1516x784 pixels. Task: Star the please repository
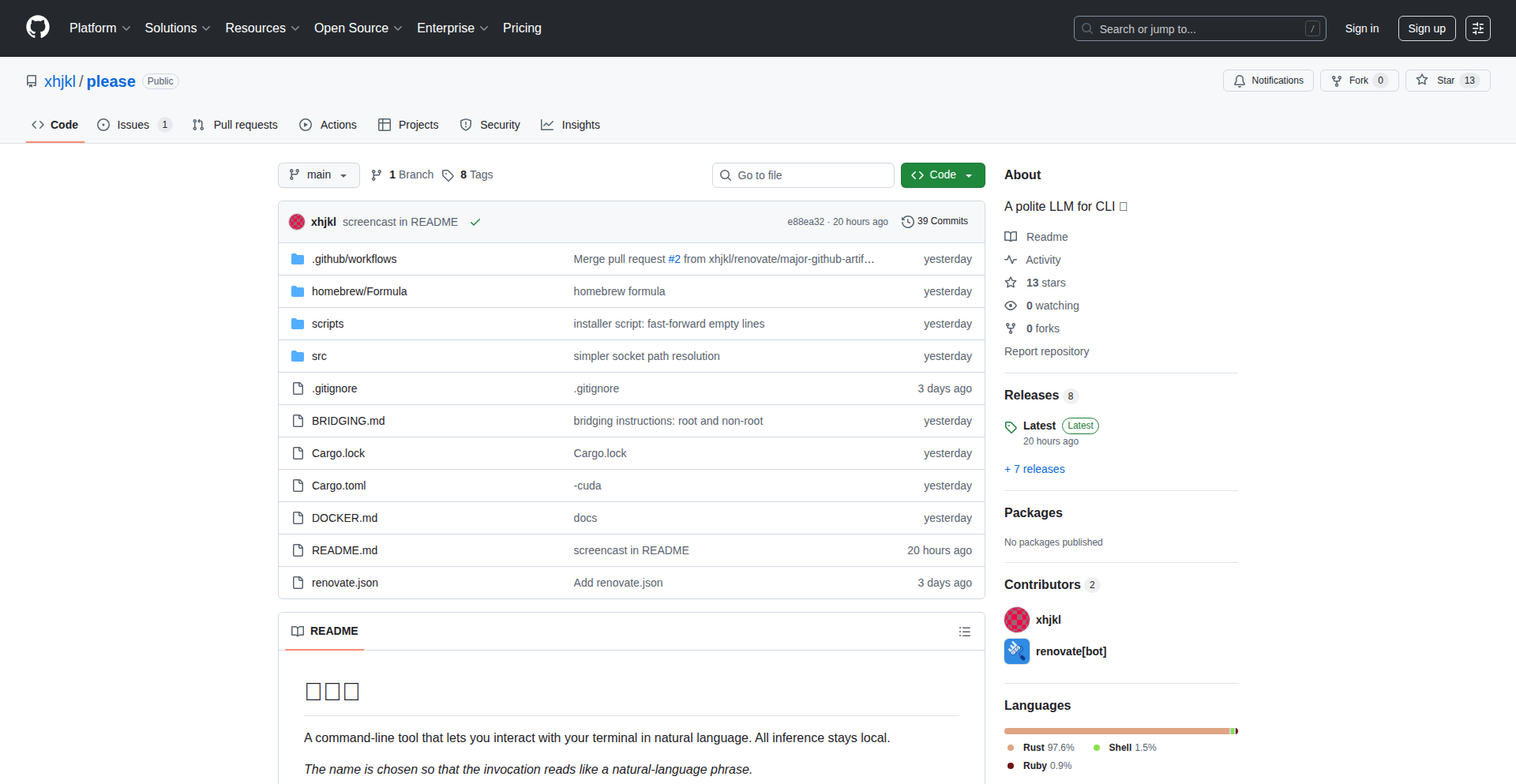(x=1447, y=81)
